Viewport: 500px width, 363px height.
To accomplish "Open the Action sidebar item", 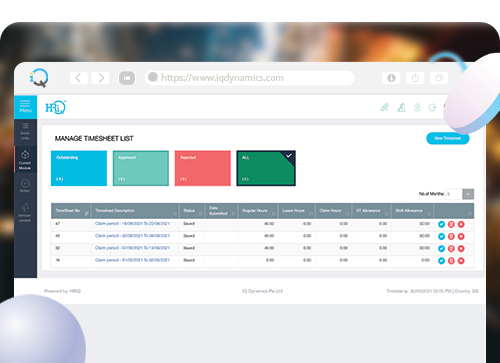I will tap(25, 186).
